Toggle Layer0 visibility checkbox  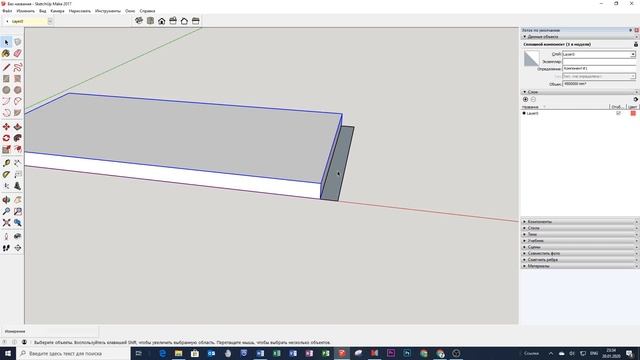618,113
